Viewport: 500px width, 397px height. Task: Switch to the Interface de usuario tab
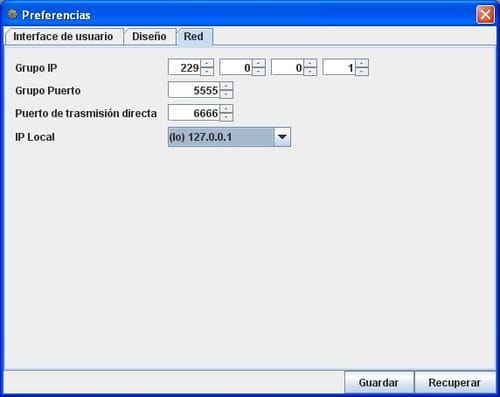click(x=63, y=36)
